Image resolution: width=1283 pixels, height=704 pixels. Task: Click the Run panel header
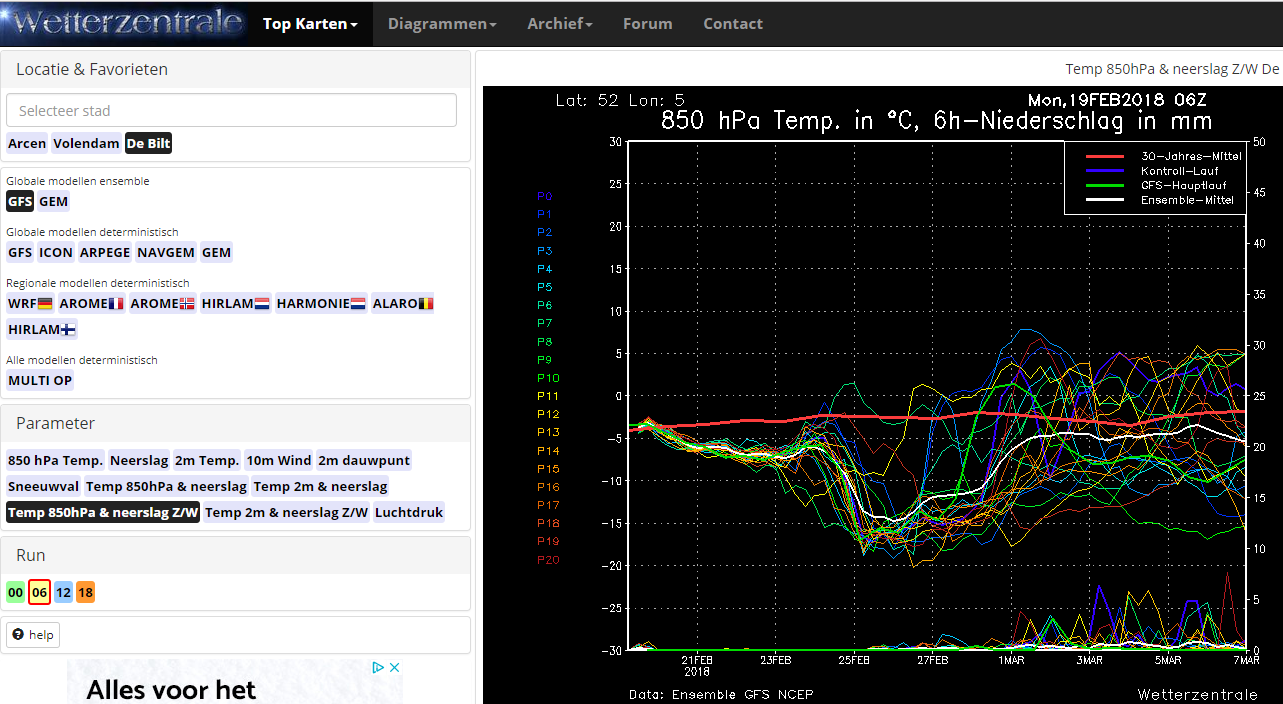[235, 555]
